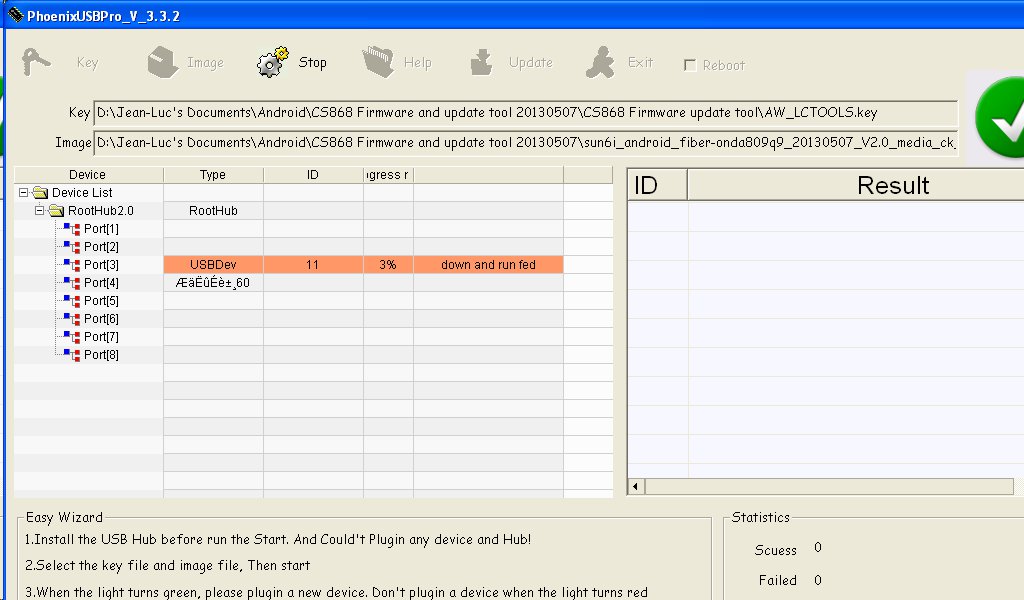Click the Update download icon
Viewport: 1024px width, 600px height.
click(481, 63)
